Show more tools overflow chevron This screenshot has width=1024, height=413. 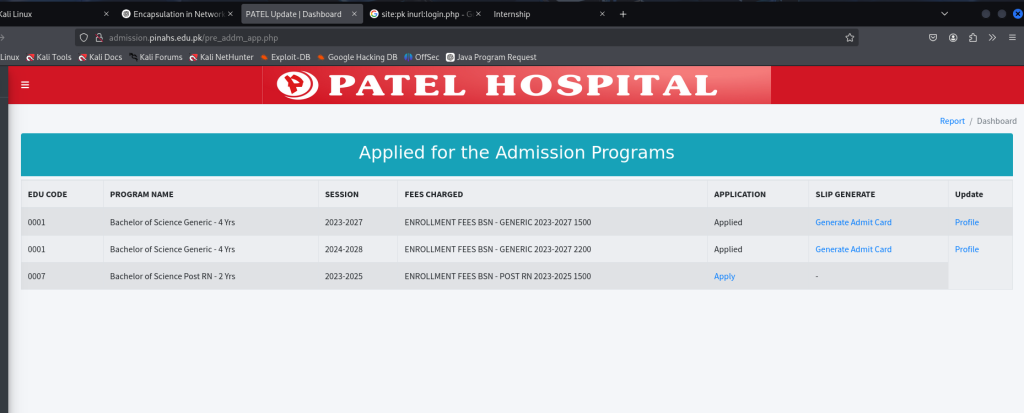992,38
